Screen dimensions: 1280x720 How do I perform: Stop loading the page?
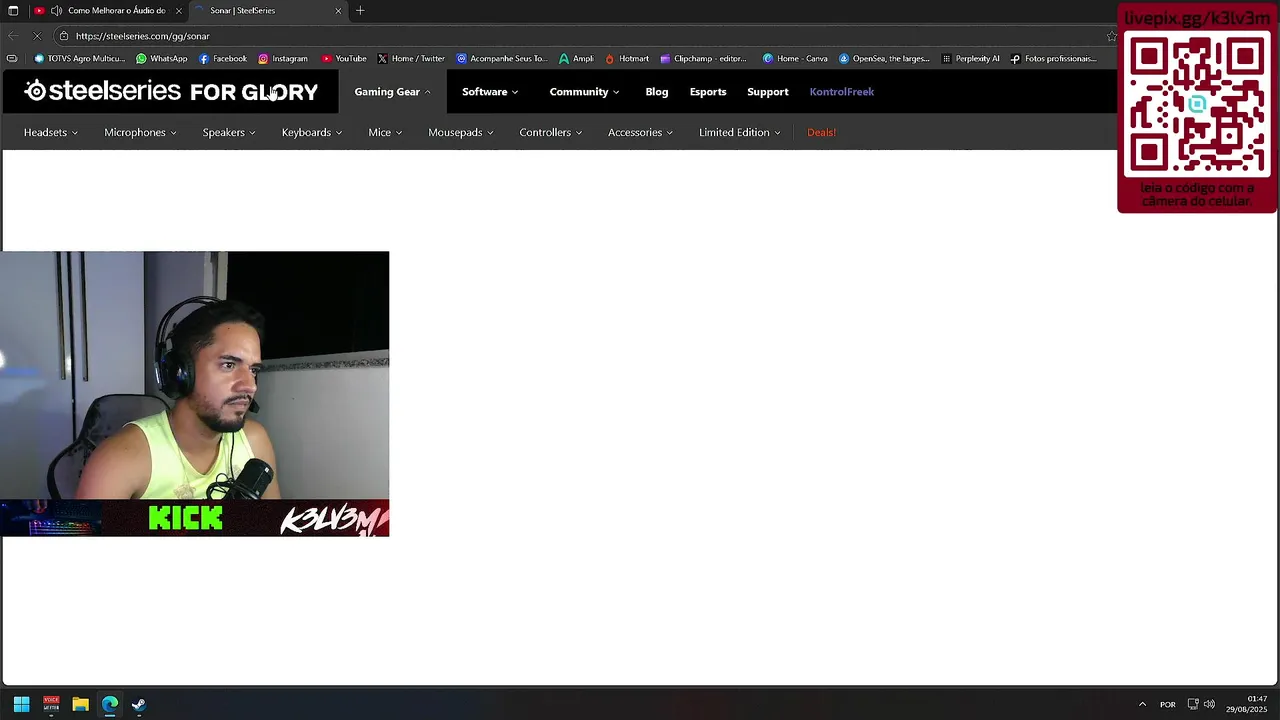click(x=37, y=36)
